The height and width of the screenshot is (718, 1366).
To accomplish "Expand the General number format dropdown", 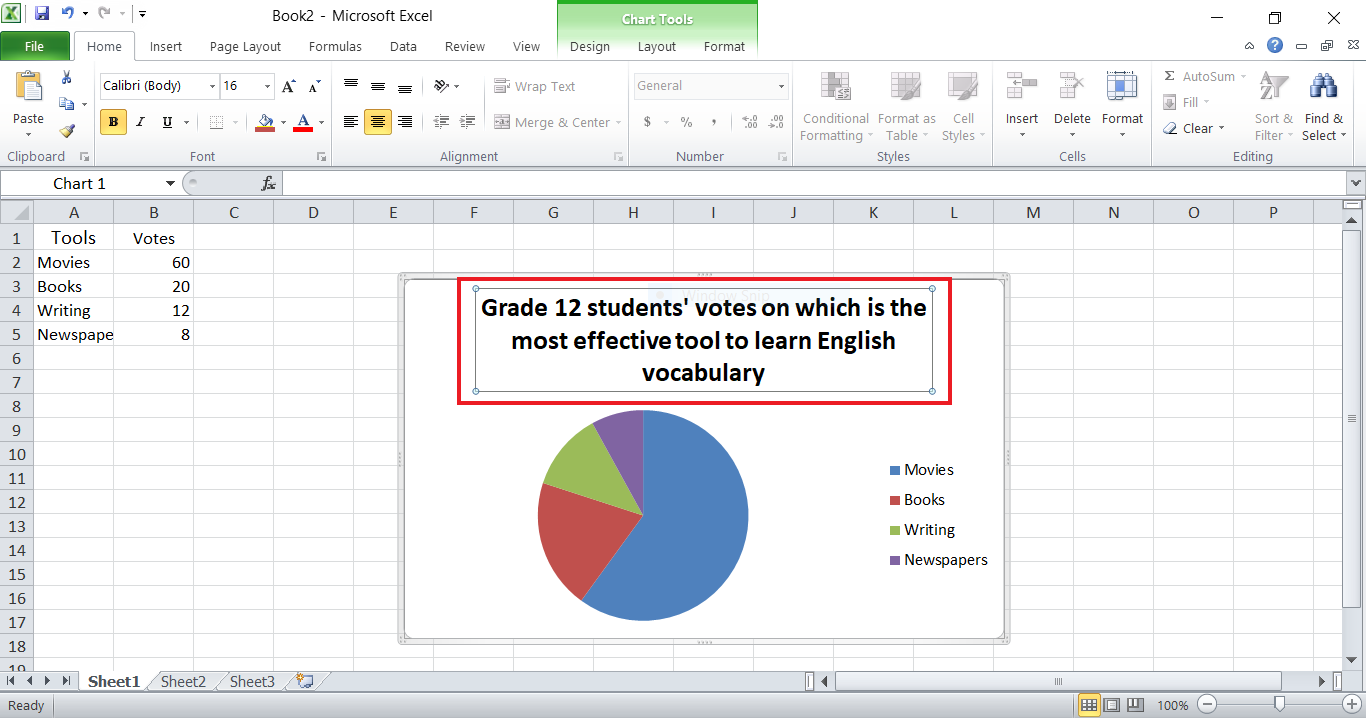I will 780,86.
